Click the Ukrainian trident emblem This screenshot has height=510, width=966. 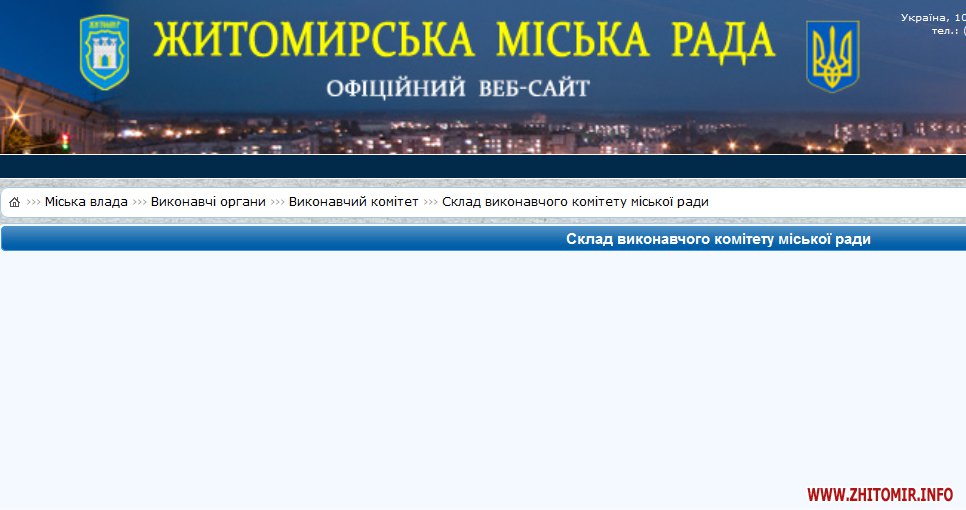(x=832, y=57)
